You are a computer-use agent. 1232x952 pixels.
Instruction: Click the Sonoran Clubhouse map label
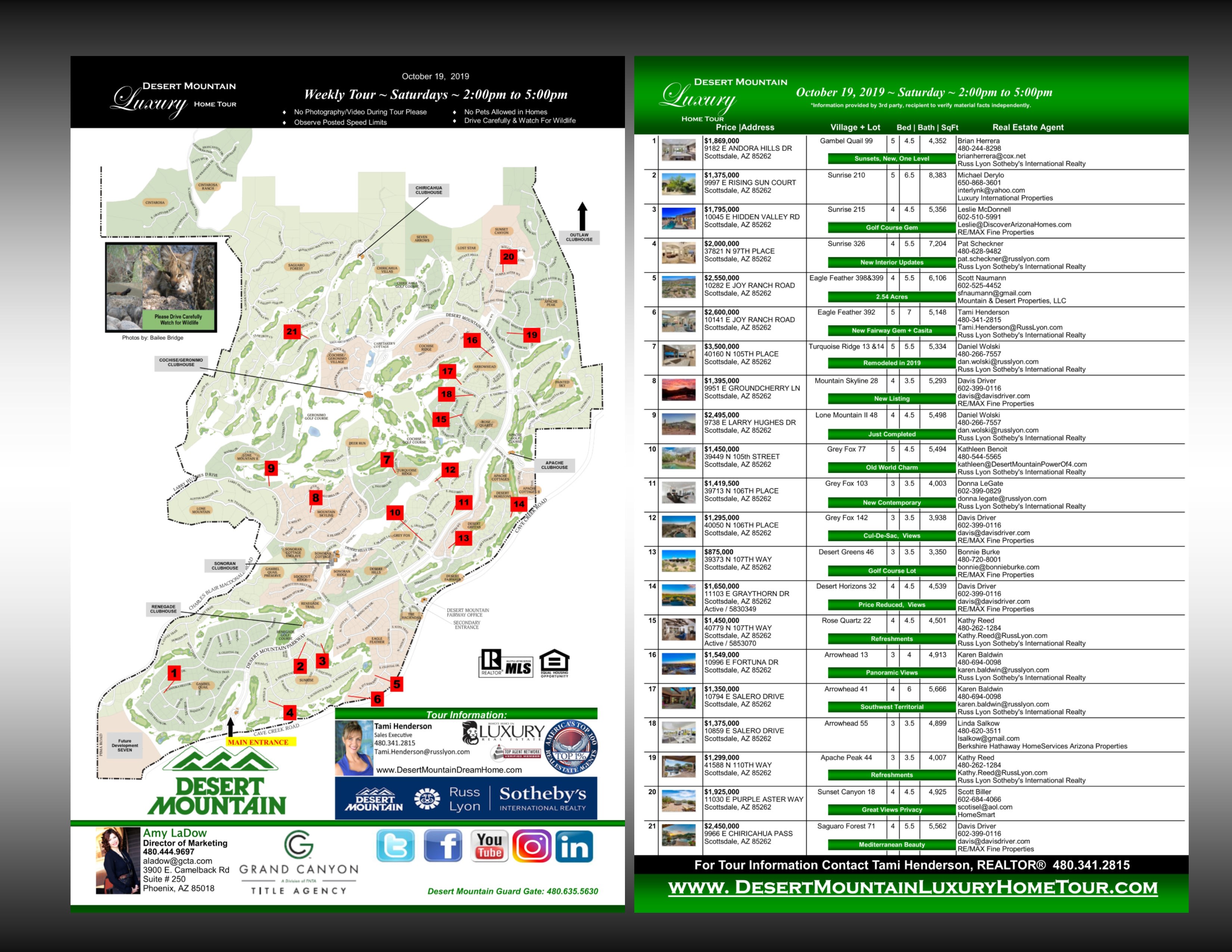point(224,566)
